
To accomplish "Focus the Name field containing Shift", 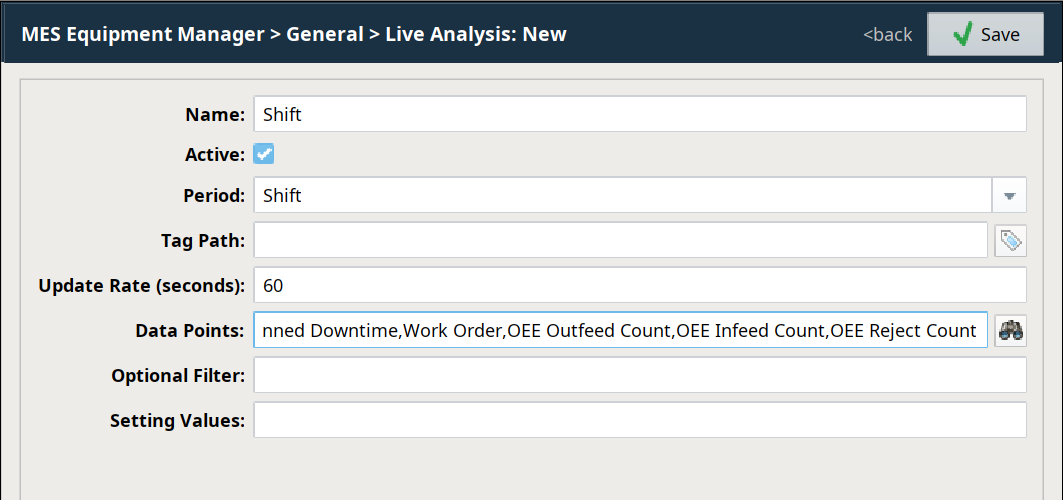I will click(x=640, y=114).
